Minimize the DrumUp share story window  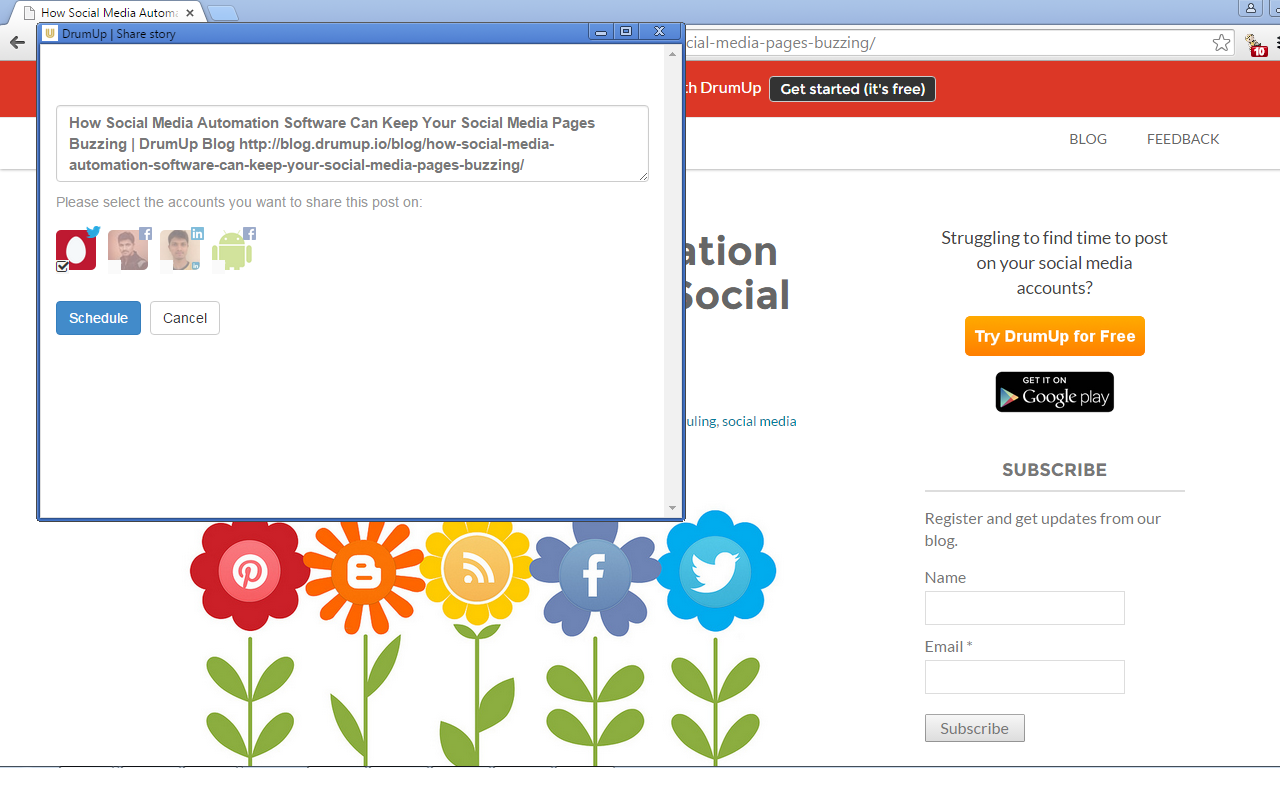(601, 32)
